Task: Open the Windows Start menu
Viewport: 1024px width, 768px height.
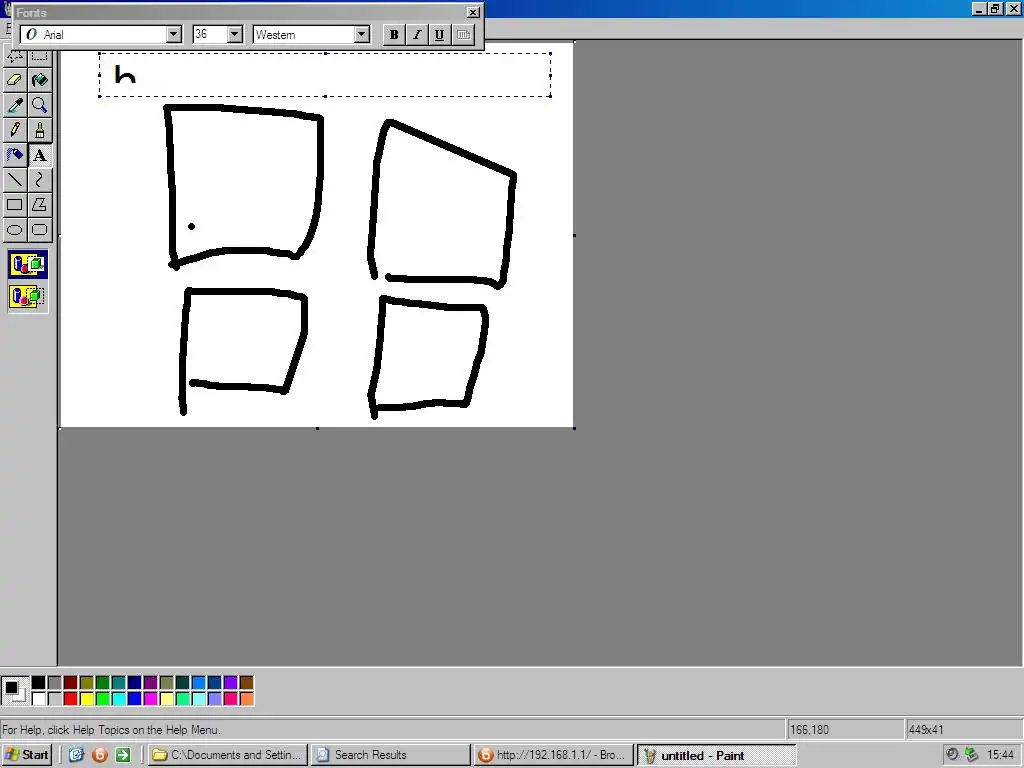Action: pyautogui.click(x=27, y=755)
